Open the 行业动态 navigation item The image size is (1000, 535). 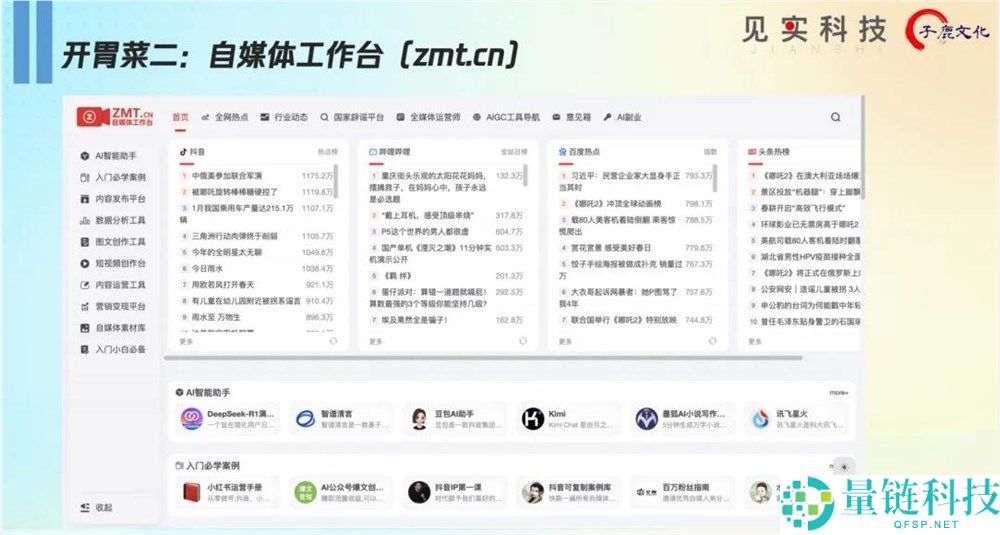[x=284, y=117]
